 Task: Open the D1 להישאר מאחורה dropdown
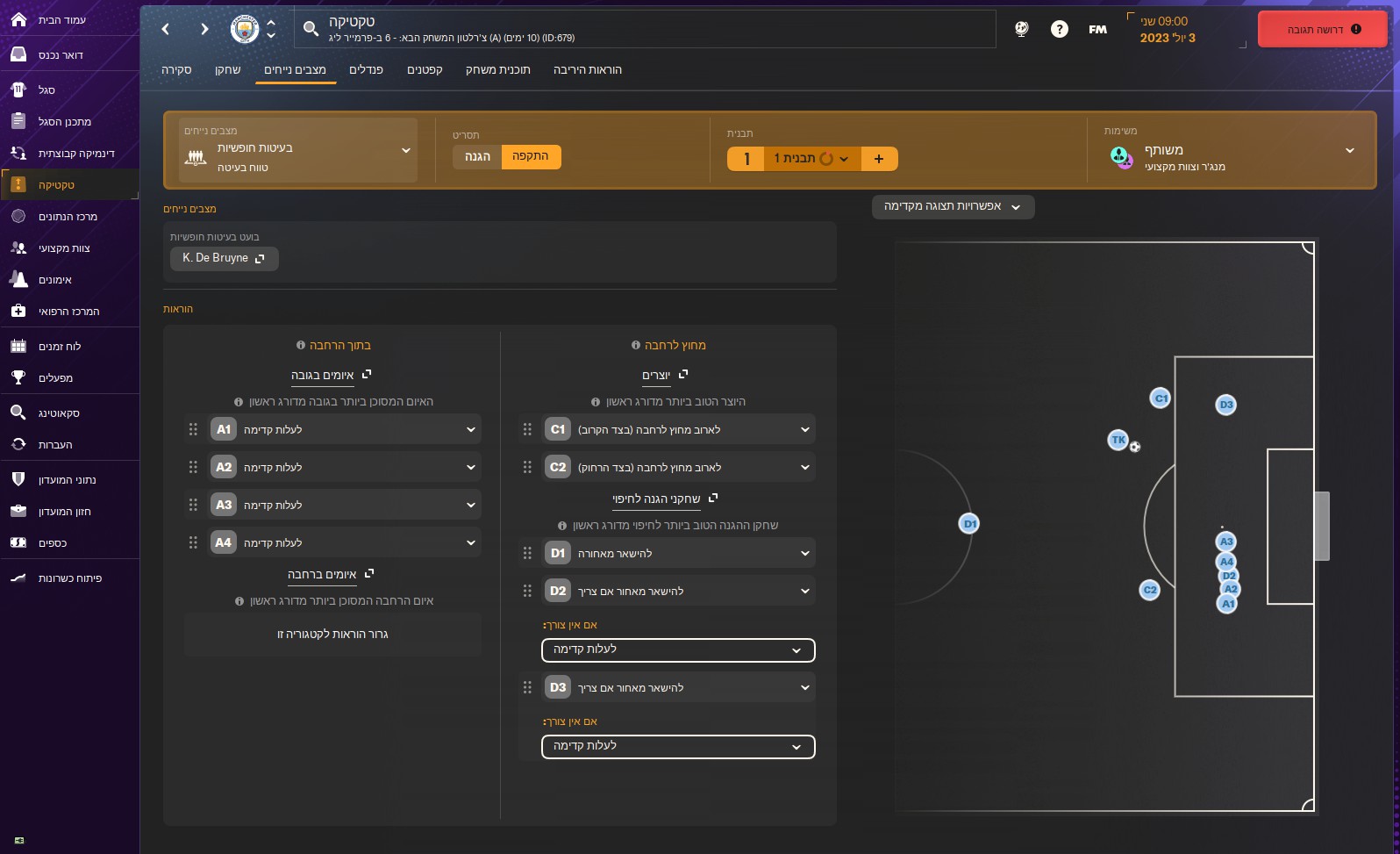(678, 553)
